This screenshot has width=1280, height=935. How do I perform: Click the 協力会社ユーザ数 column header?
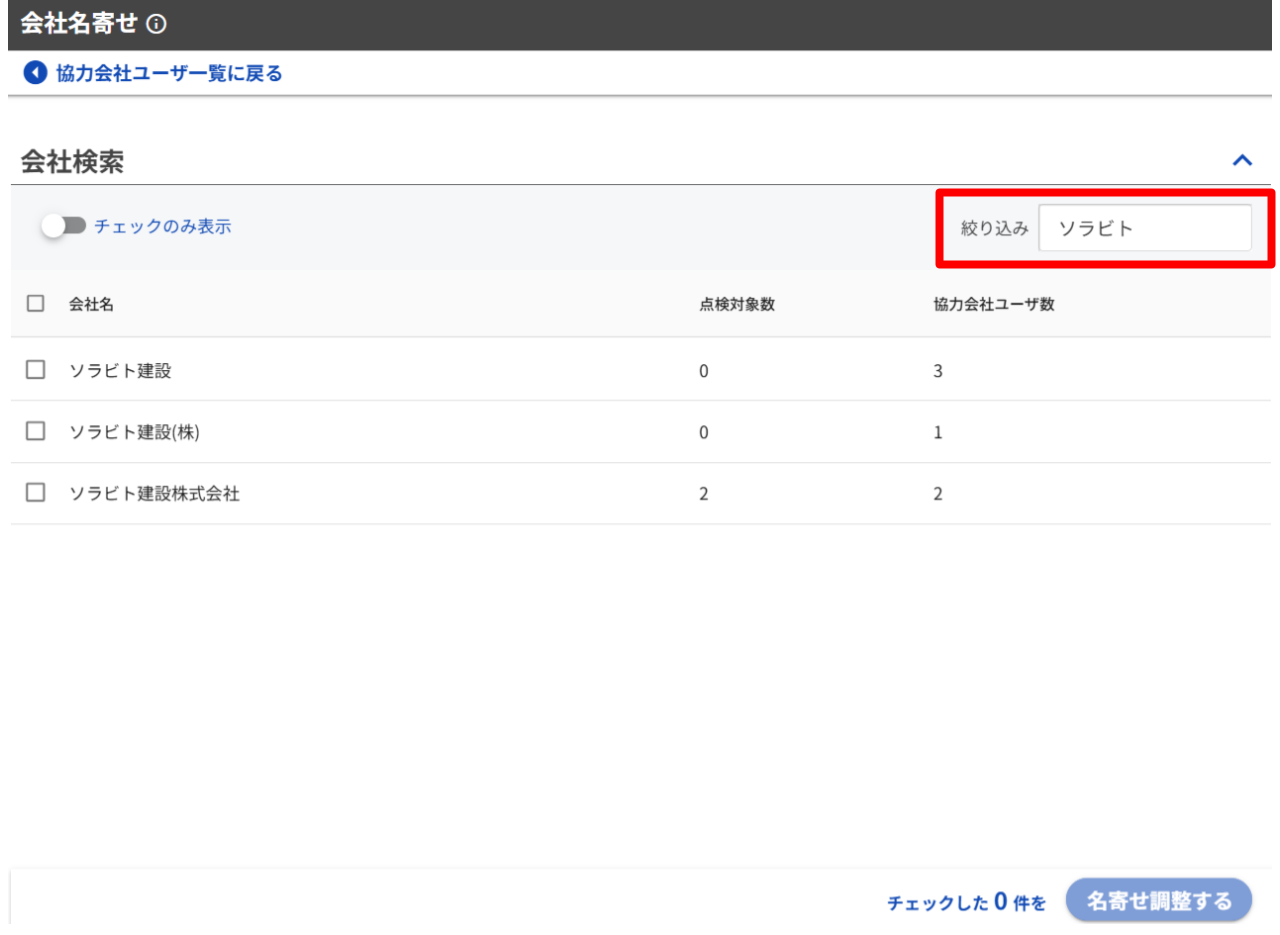tap(988, 305)
